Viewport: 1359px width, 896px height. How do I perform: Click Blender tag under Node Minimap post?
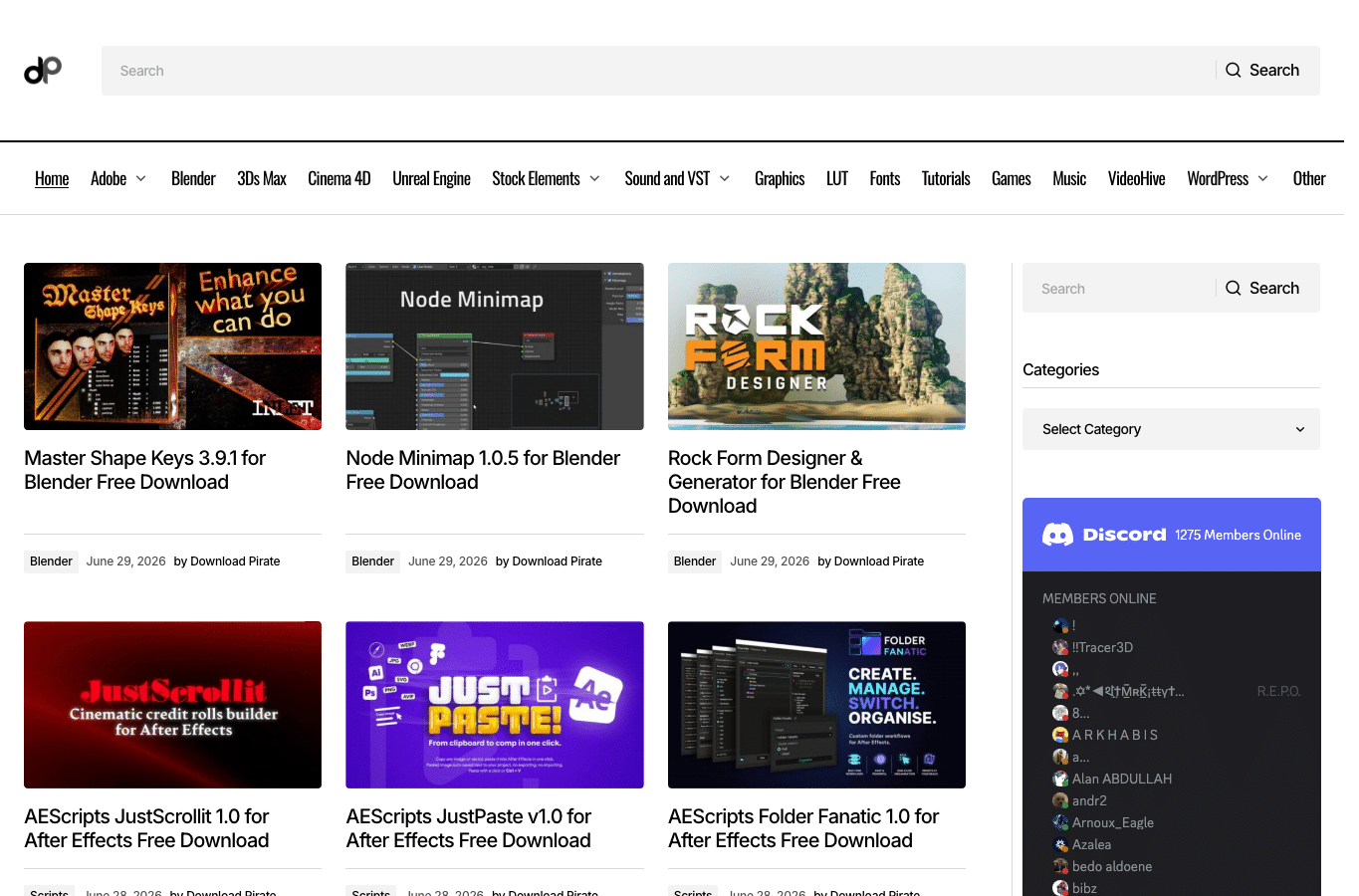pyautogui.click(x=373, y=561)
